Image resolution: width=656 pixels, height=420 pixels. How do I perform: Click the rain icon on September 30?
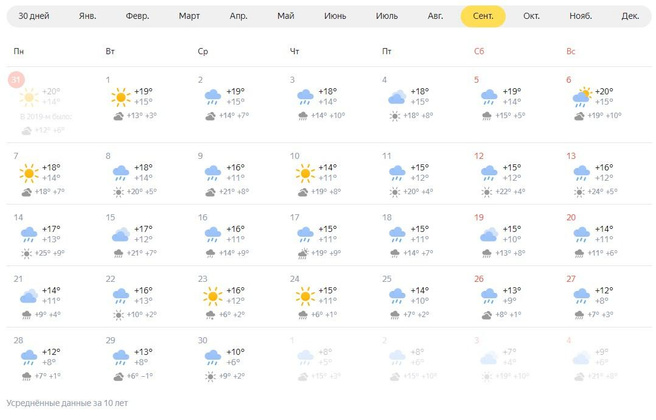pos(213,357)
